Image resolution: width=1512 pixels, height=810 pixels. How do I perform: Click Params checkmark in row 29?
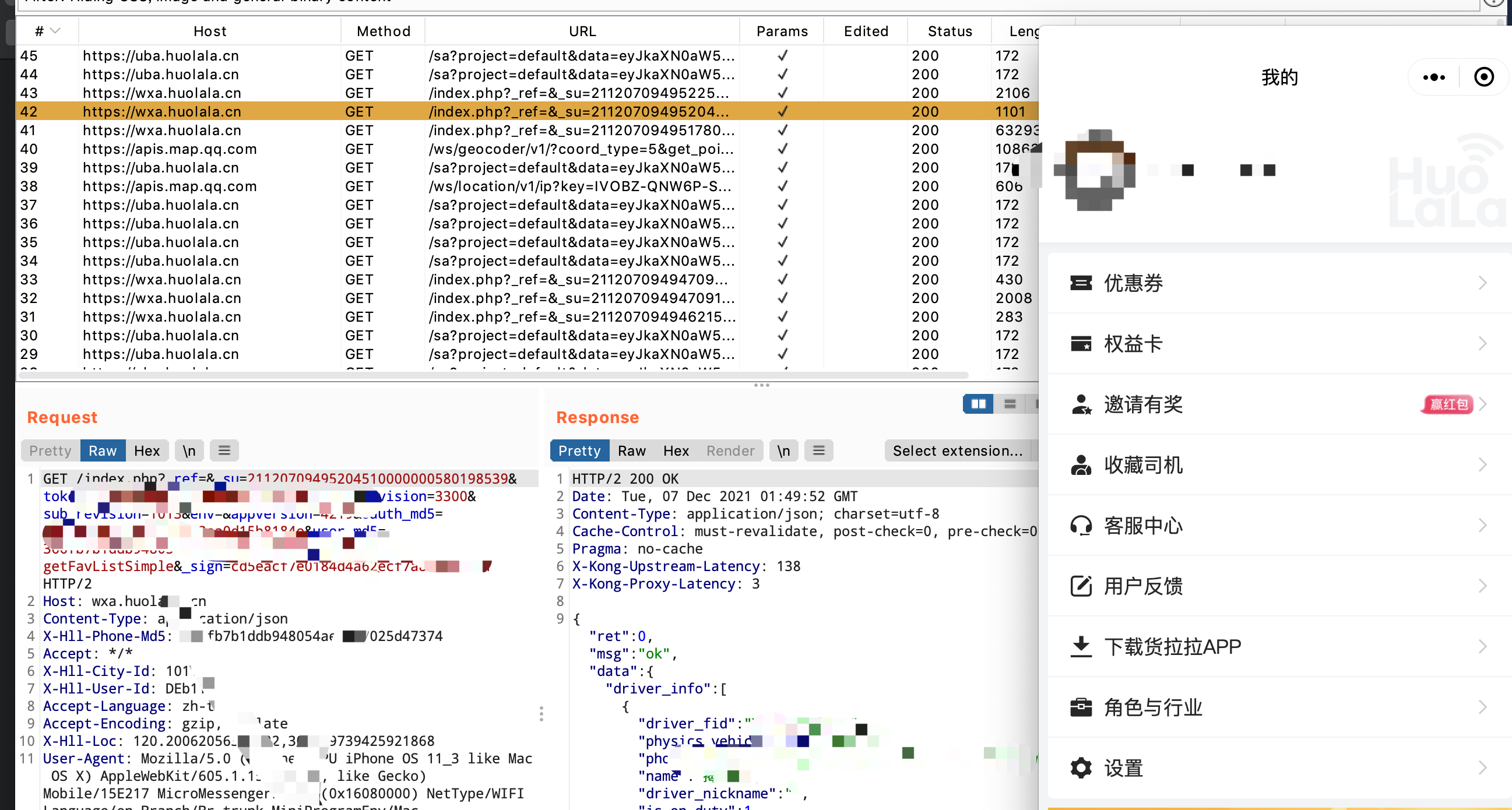(782, 354)
